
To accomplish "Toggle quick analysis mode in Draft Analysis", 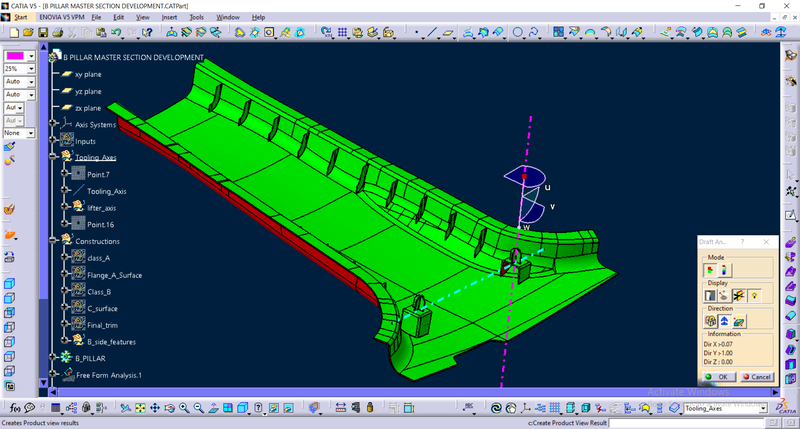I will pos(711,269).
